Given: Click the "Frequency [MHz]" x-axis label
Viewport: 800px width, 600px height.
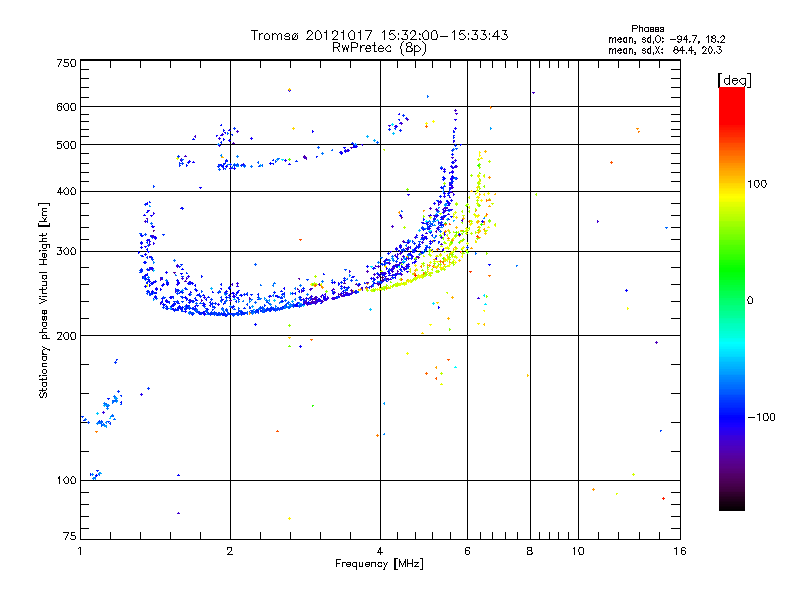Looking at the screenshot, I should [379, 564].
